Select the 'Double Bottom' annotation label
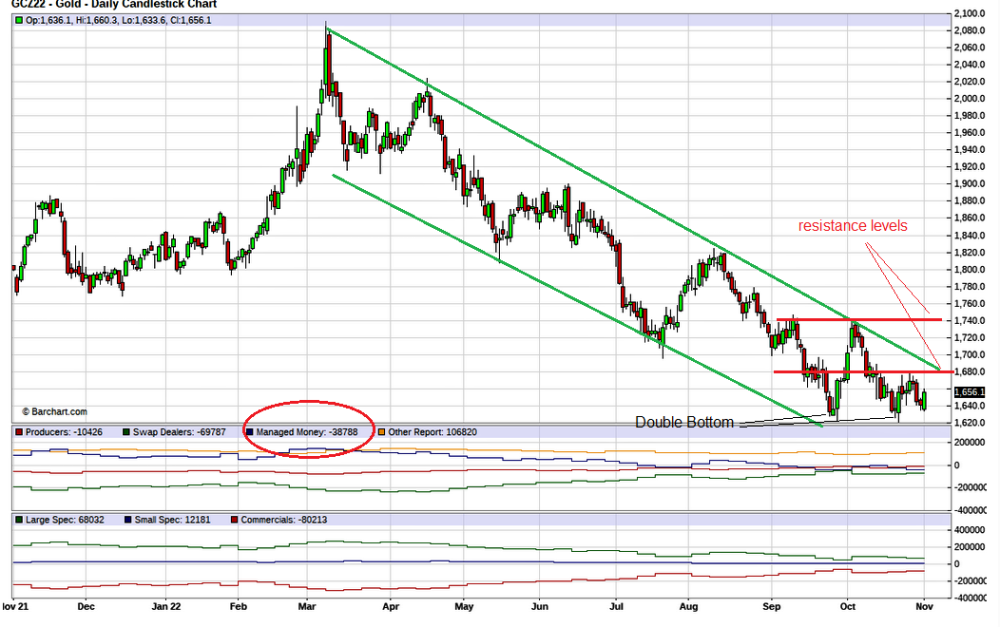Viewport: 1000px width, 627px height. point(684,423)
